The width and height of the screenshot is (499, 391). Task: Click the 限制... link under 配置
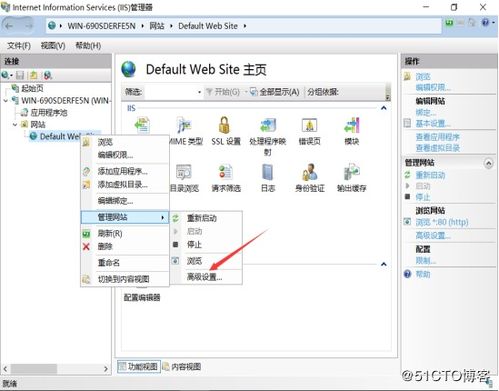click(x=426, y=261)
